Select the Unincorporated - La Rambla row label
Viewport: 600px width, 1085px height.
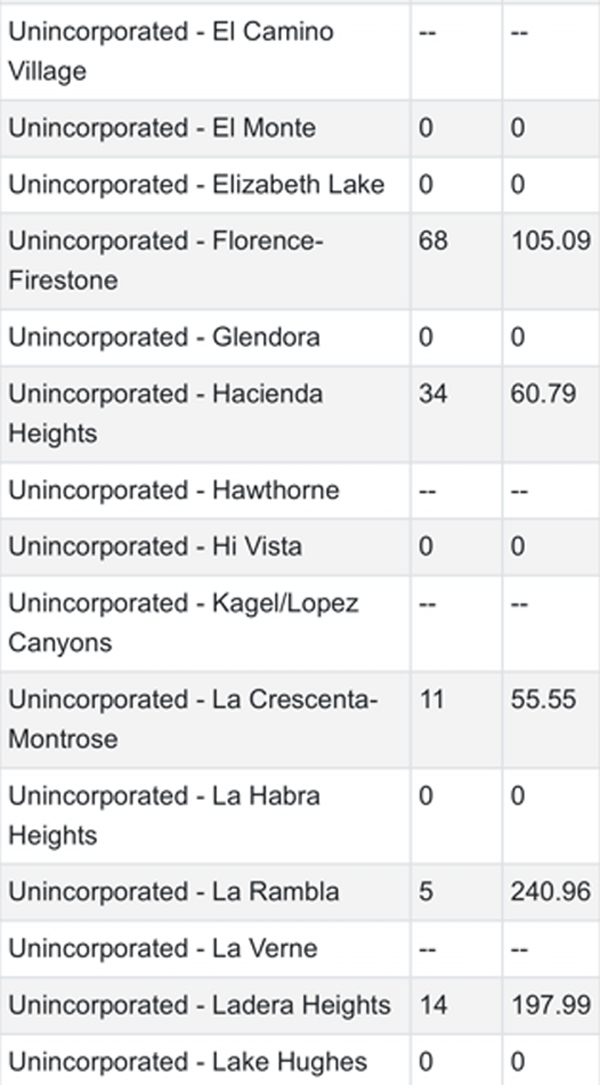[174, 892]
